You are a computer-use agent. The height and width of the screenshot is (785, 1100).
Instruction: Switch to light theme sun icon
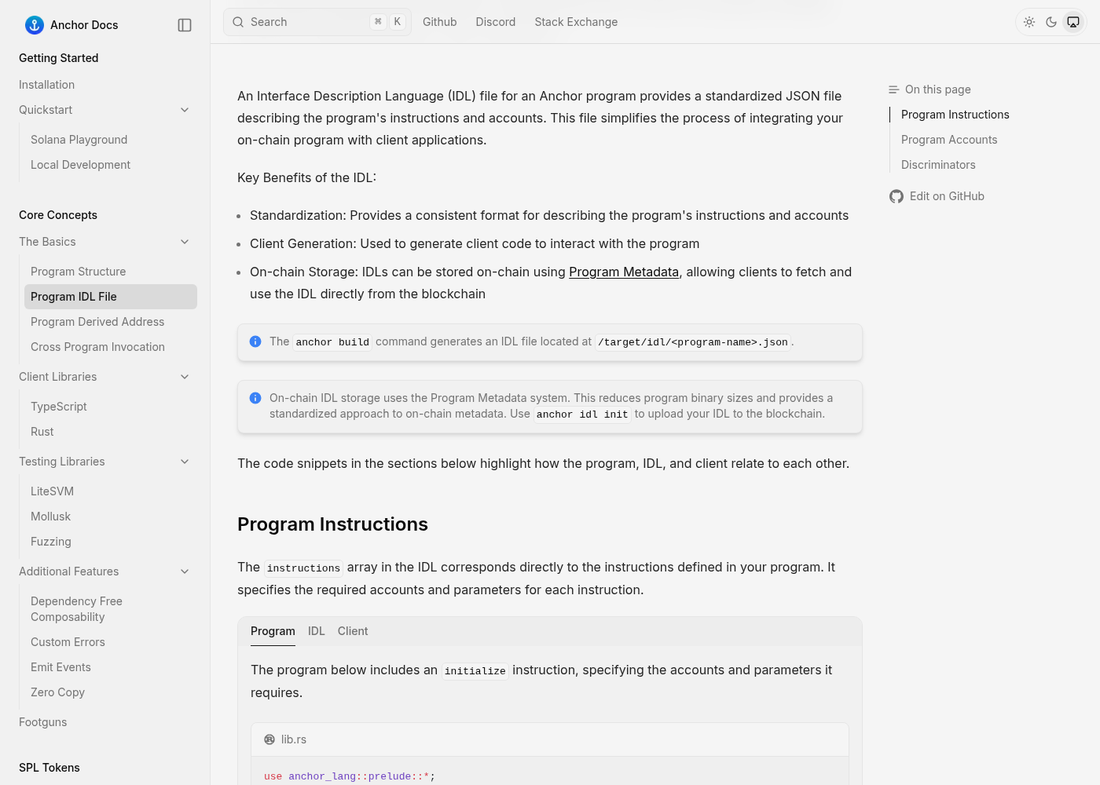point(1029,22)
